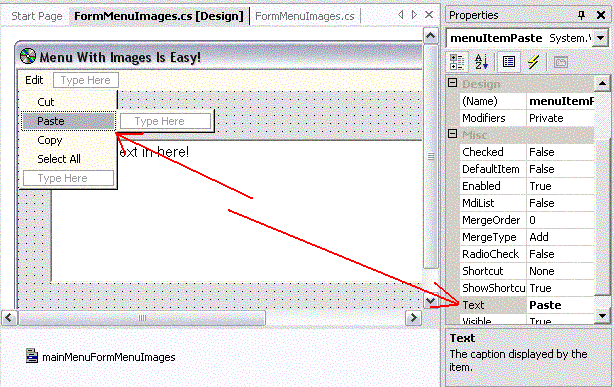Select the FormMenuImages.cs [Design] tab

point(159,16)
